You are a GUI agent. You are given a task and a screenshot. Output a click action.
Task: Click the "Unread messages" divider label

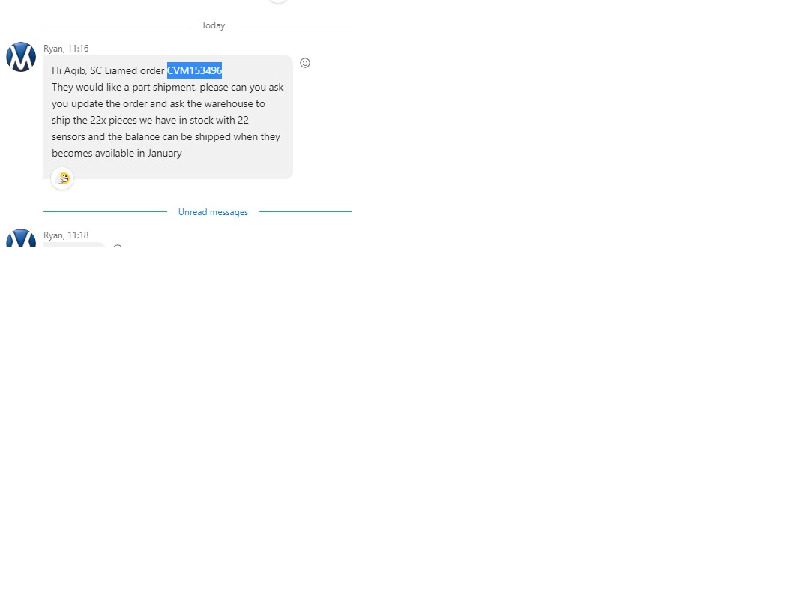pos(212,212)
